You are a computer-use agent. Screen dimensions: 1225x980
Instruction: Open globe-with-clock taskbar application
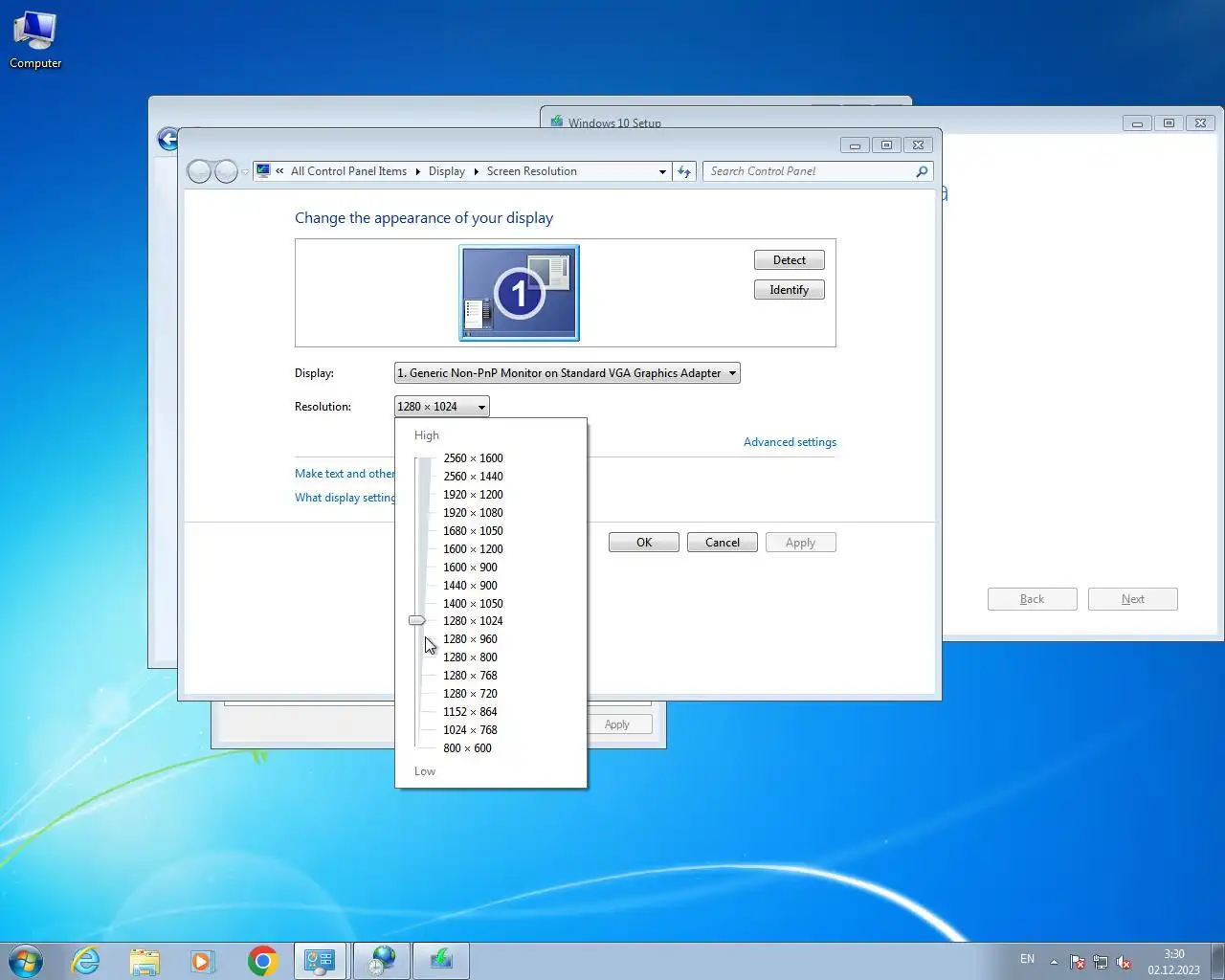point(382,961)
